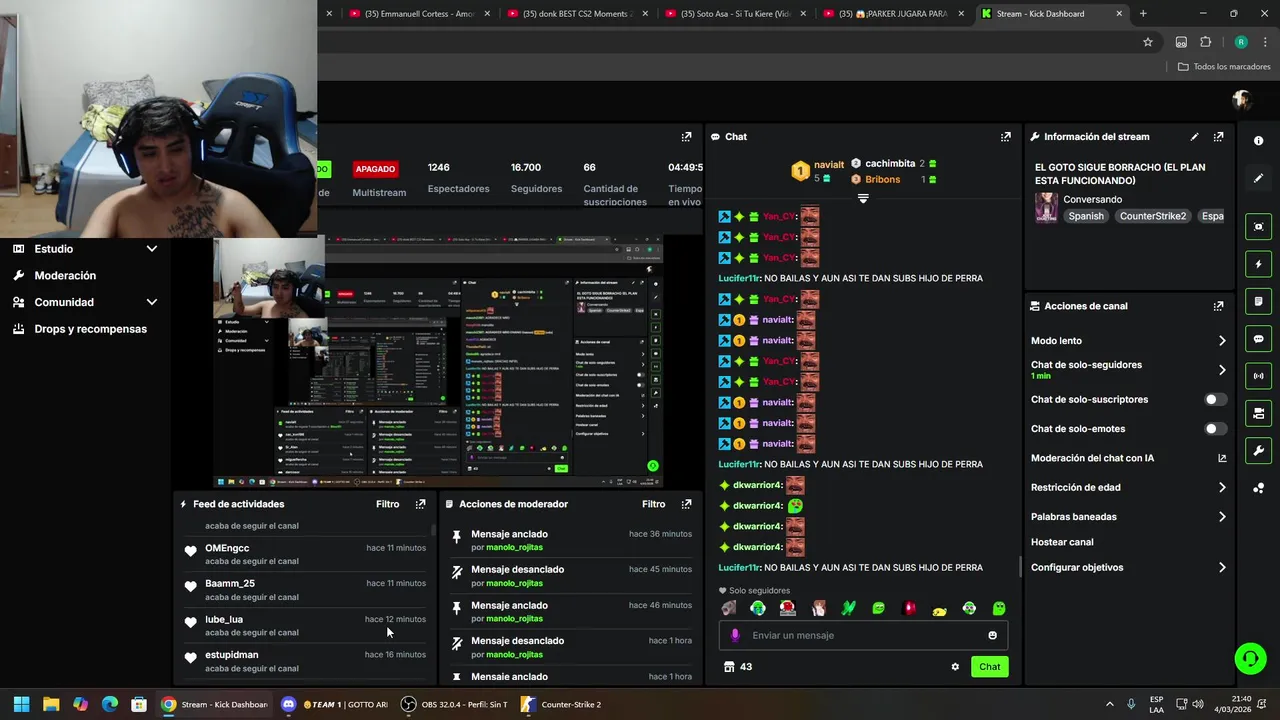
Task: Switch to donk BEST CS2 Moments tab
Action: tap(577, 14)
